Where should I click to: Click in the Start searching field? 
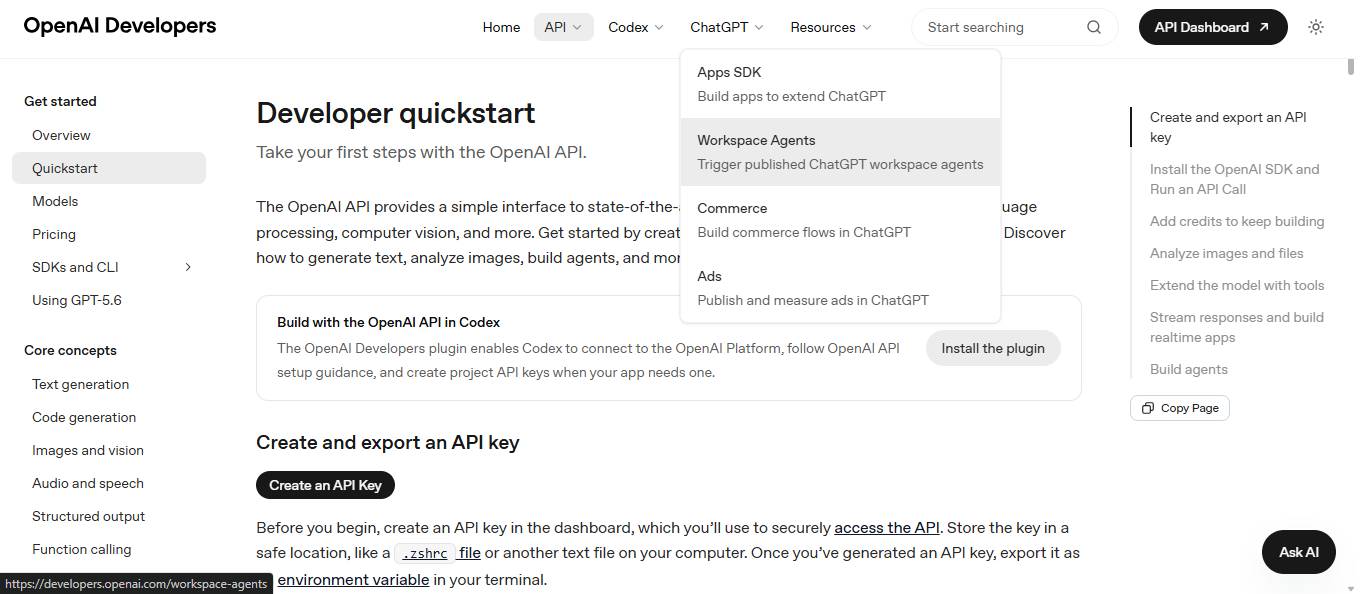(1000, 27)
